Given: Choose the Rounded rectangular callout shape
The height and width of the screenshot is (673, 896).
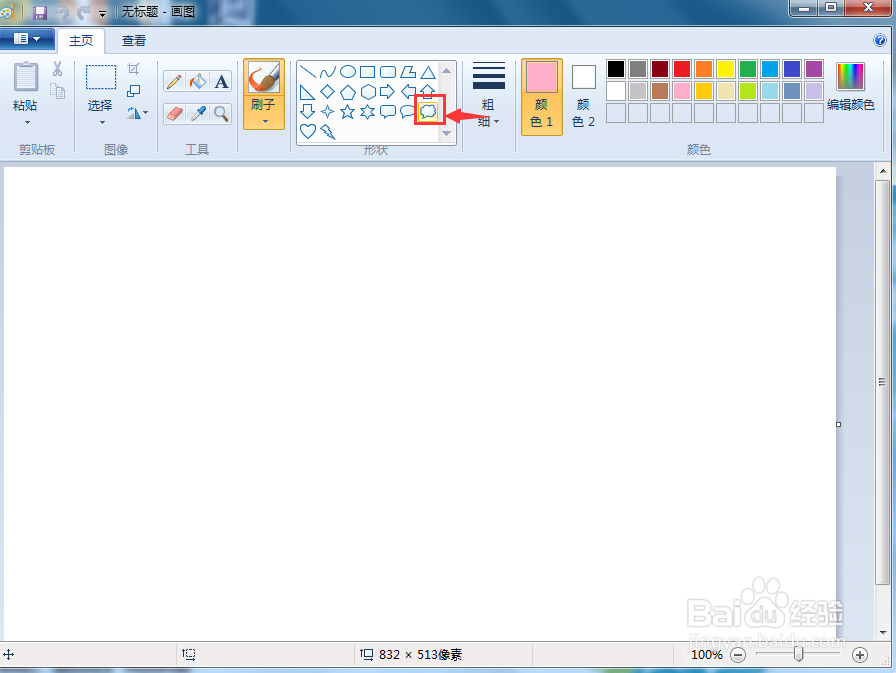Looking at the screenshot, I should (x=388, y=111).
